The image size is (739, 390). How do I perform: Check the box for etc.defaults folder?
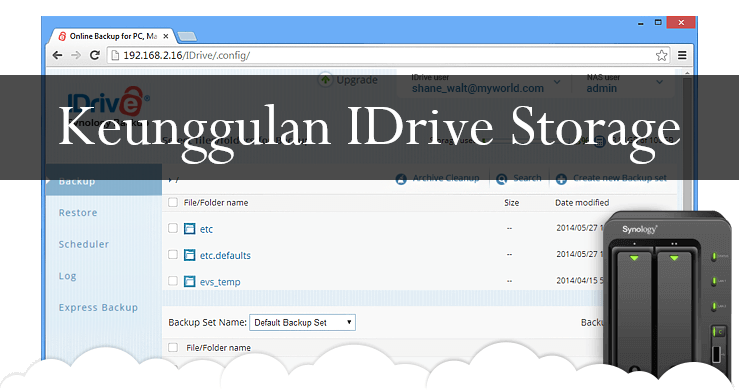[173, 255]
